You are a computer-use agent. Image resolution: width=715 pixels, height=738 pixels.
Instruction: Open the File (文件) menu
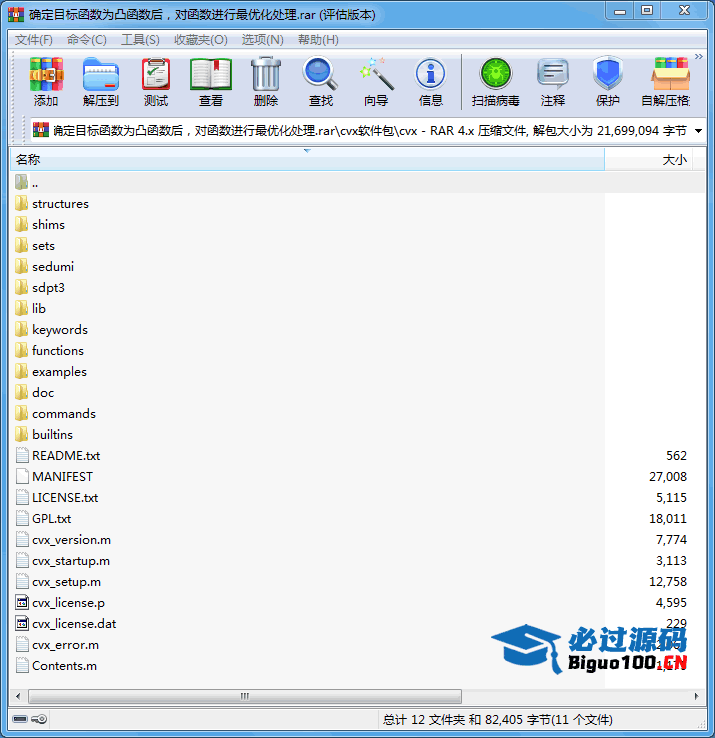(33, 40)
